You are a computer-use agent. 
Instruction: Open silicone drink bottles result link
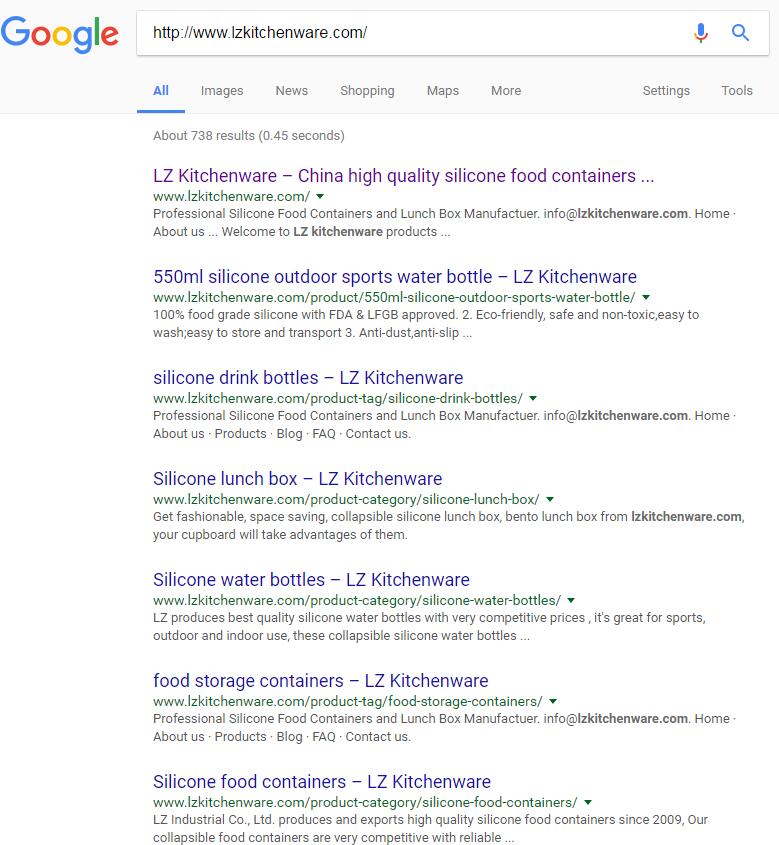(308, 378)
